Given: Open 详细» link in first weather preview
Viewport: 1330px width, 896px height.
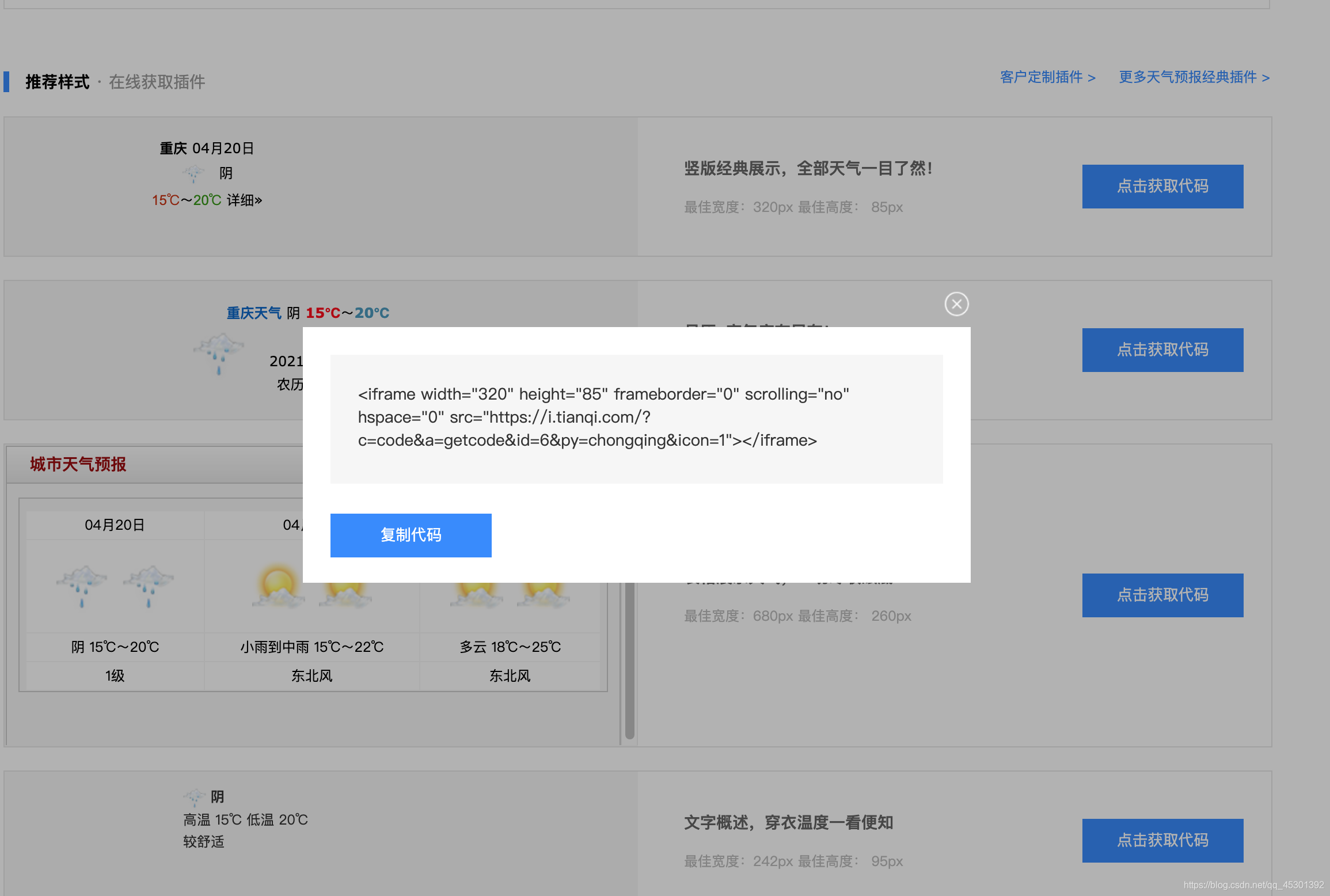Looking at the screenshot, I should 244,200.
